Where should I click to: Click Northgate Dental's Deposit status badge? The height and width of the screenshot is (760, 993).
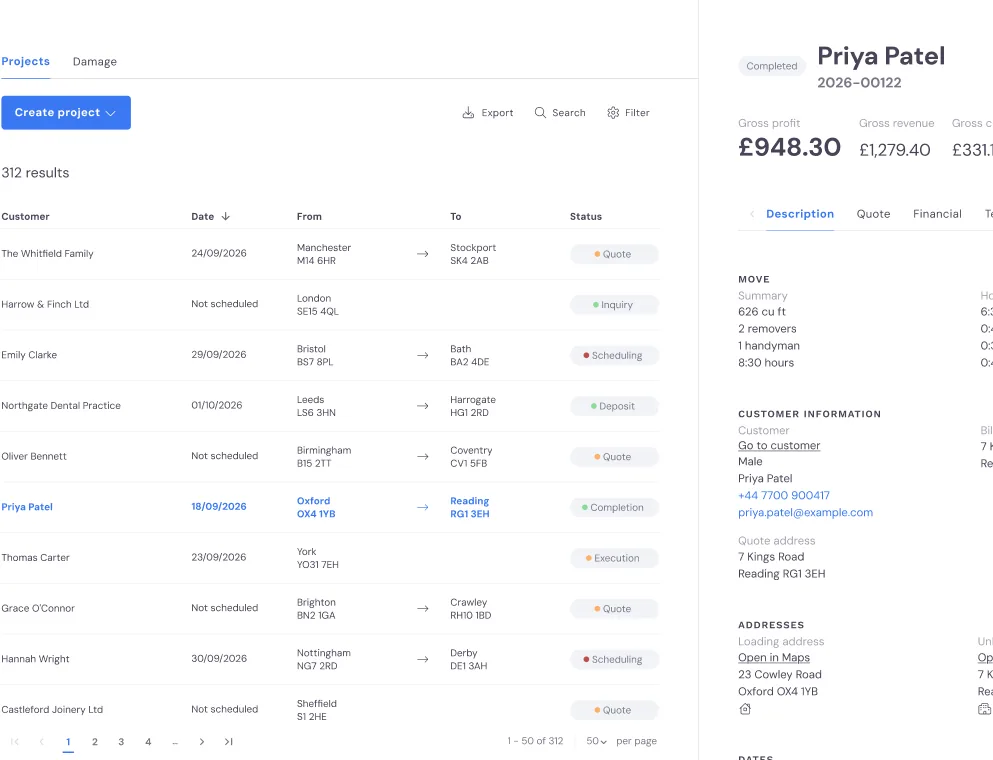[614, 406]
